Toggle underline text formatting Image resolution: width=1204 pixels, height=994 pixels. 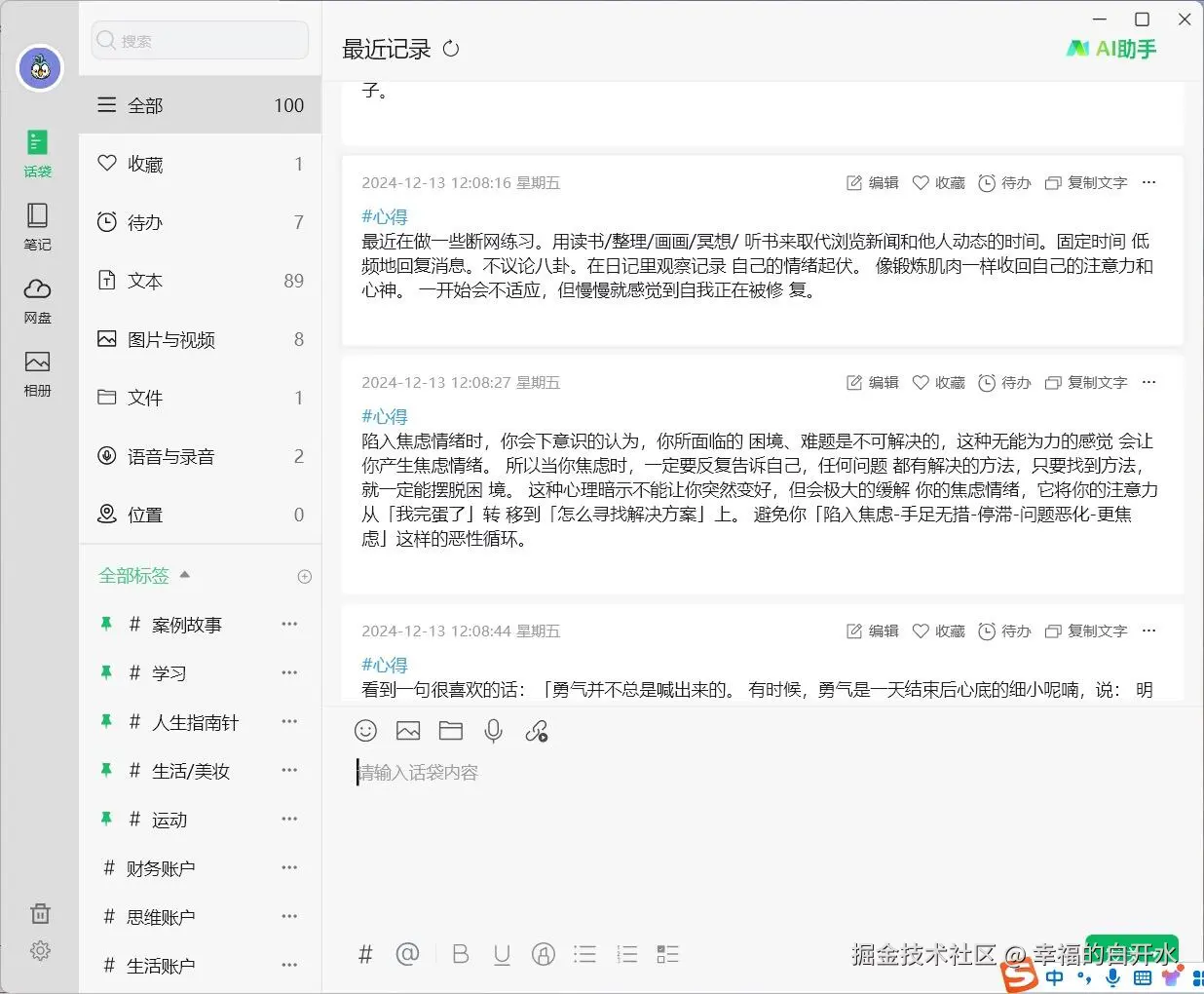[x=502, y=955]
